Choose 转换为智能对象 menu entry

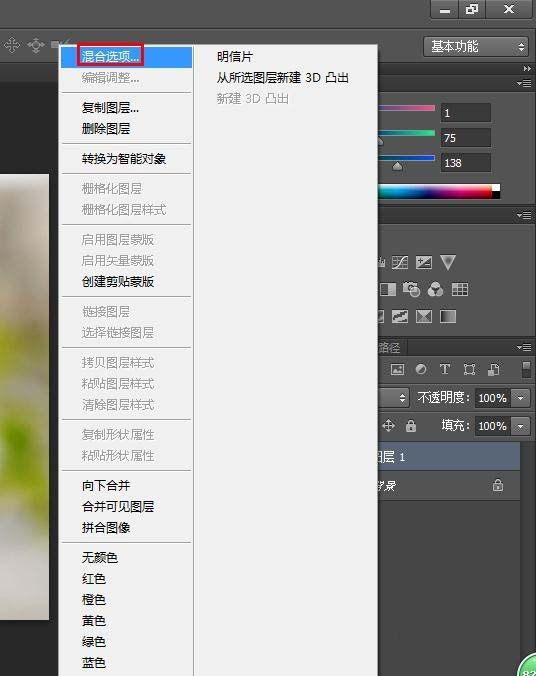tap(126, 159)
